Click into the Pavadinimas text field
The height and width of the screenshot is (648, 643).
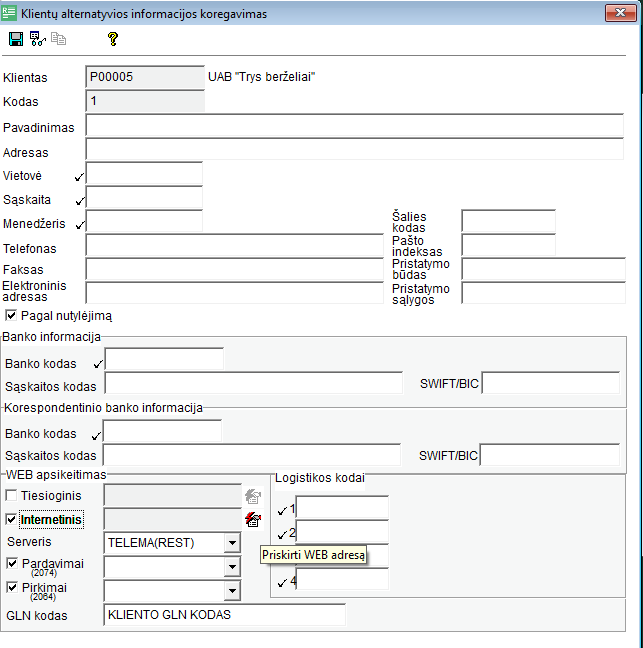(x=354, y=125)
